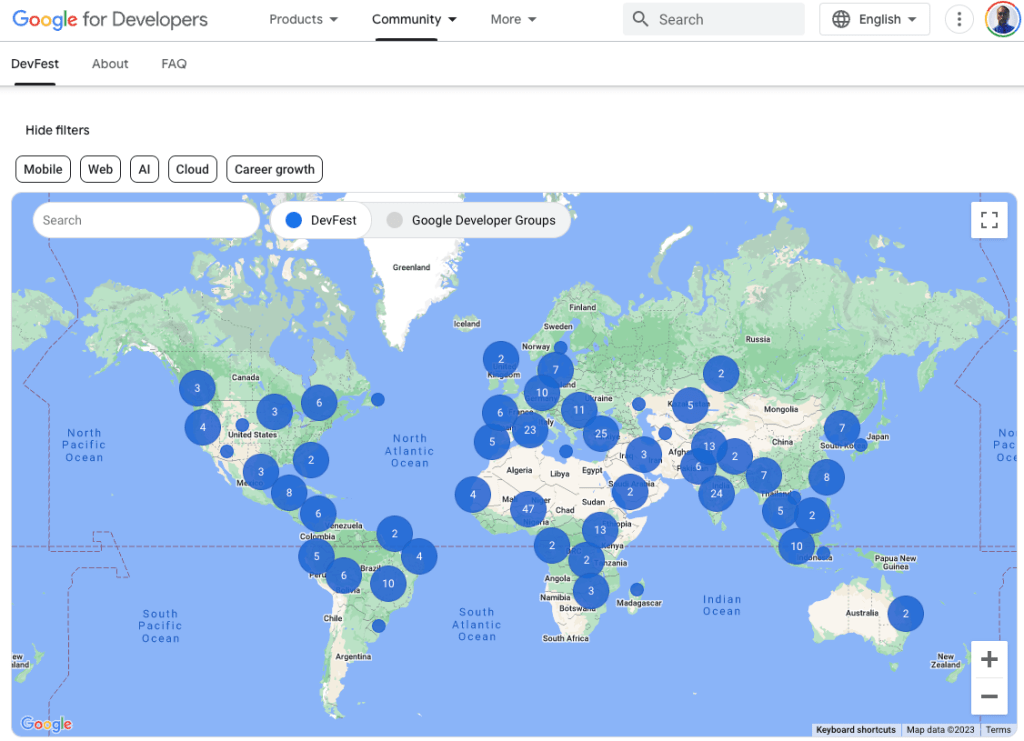This screenshot has height=741, width=1024.
Task: Toggle the Career growth filter chip
Action: (x=274, y=169)
